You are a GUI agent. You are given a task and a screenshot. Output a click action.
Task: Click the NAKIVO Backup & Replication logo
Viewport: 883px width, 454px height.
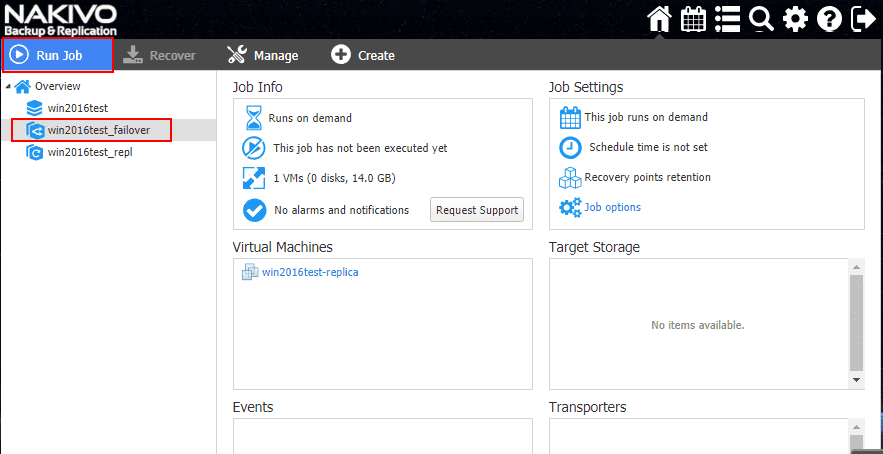(x=60, y=20)
